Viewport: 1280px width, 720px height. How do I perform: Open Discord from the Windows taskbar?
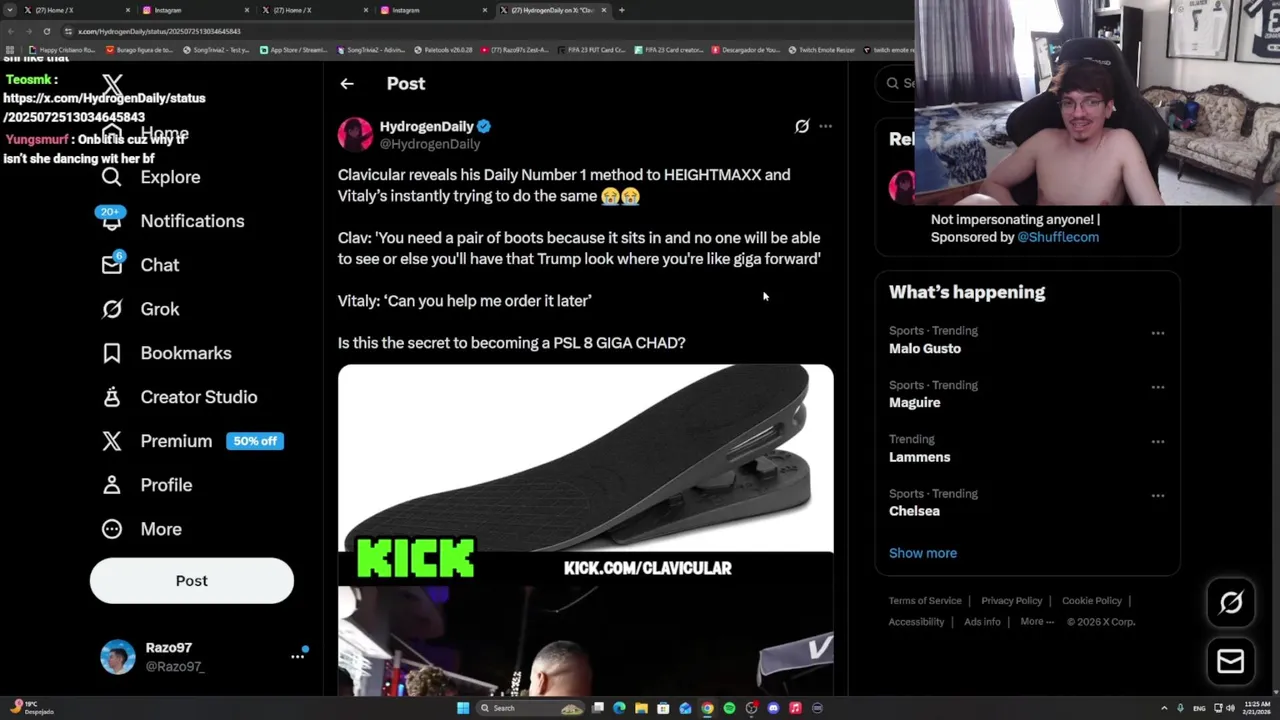pyautogui.click(x=773, y=708)
